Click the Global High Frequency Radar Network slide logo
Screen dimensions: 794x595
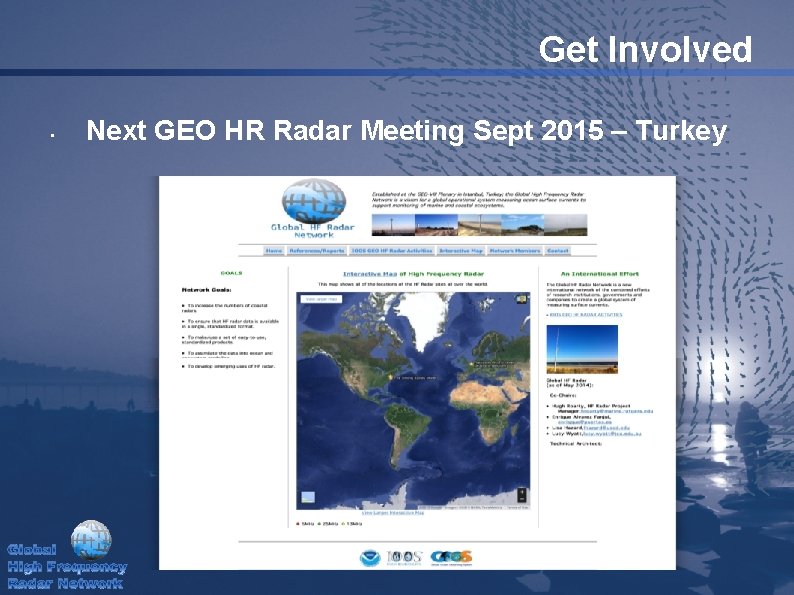click(x=67, y=556)
